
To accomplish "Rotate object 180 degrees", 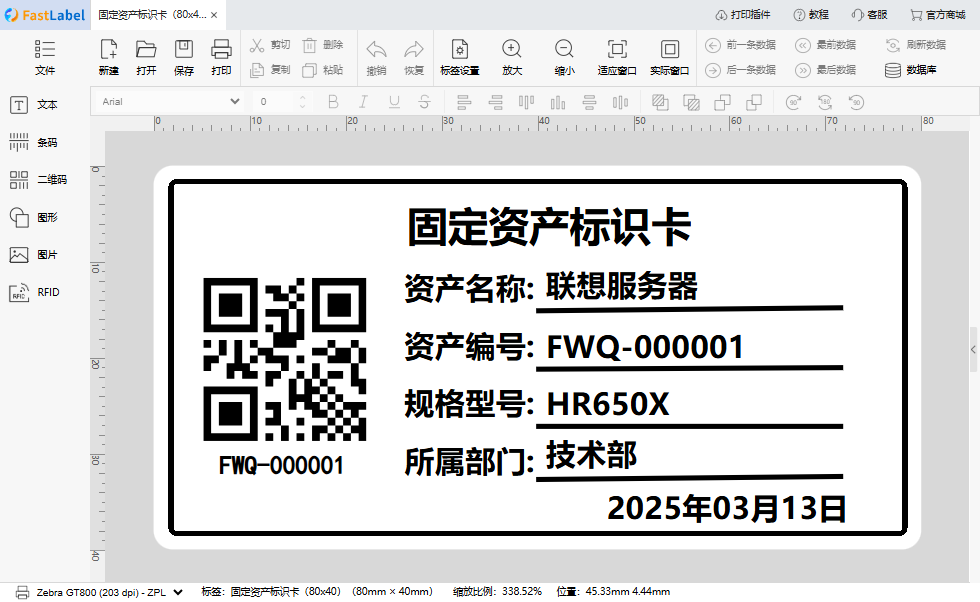I will click(825, 102).
